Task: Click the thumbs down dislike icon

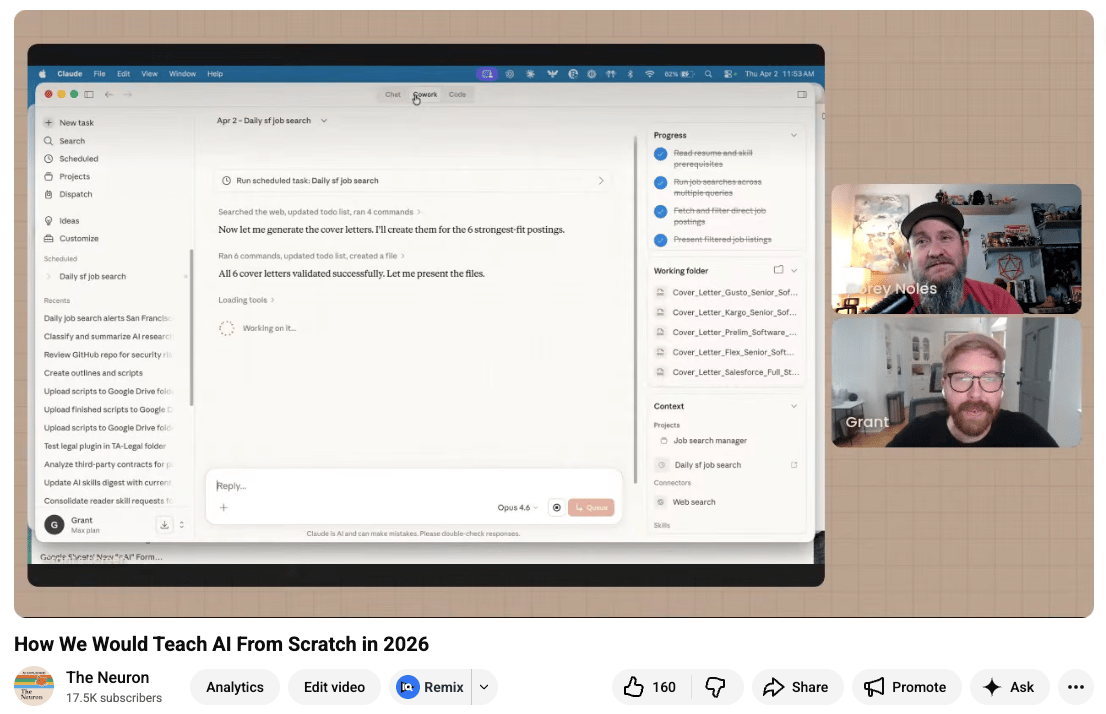Action: [x=714, y=687]
